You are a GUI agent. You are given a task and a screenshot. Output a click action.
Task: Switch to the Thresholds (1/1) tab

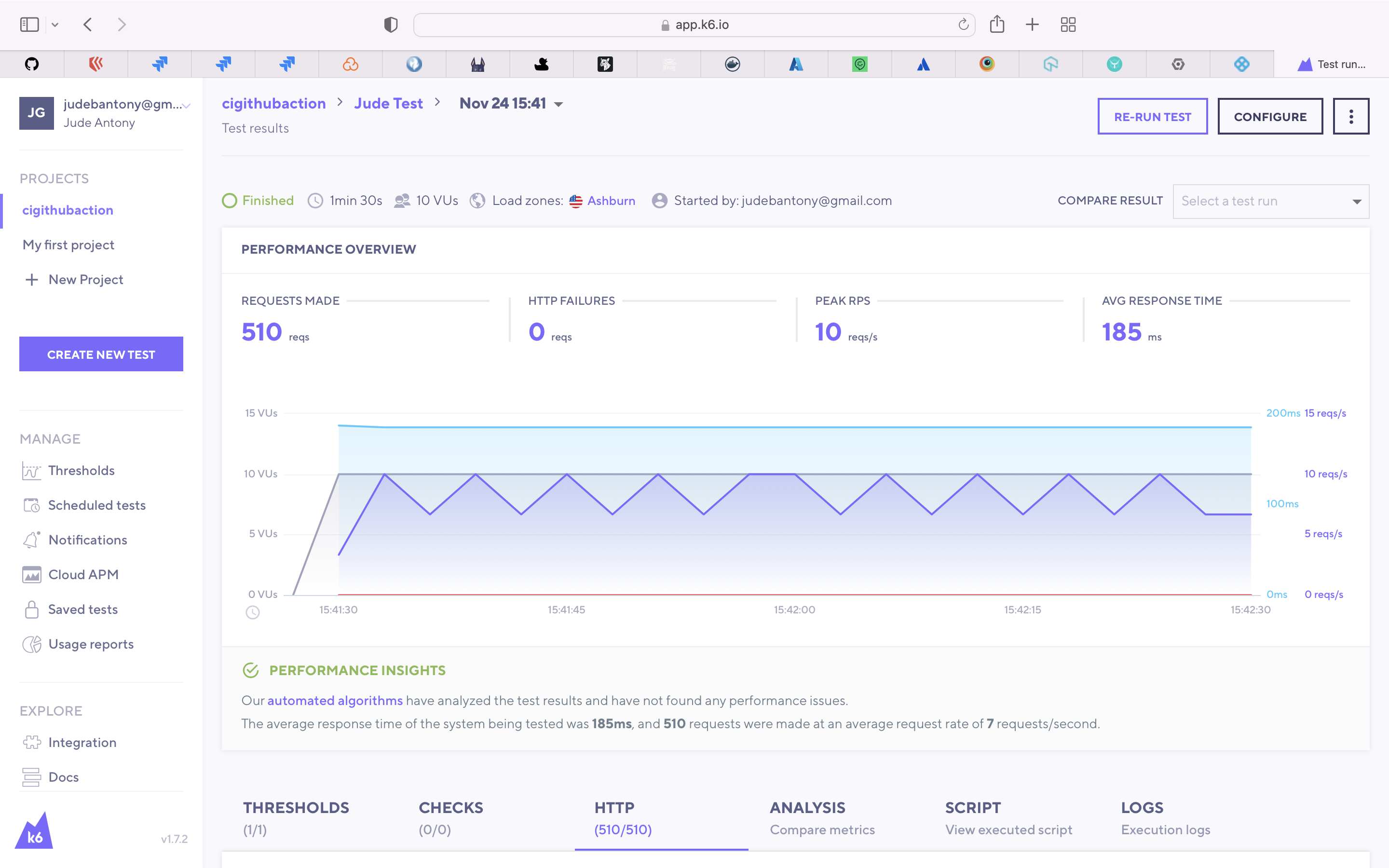296,817
